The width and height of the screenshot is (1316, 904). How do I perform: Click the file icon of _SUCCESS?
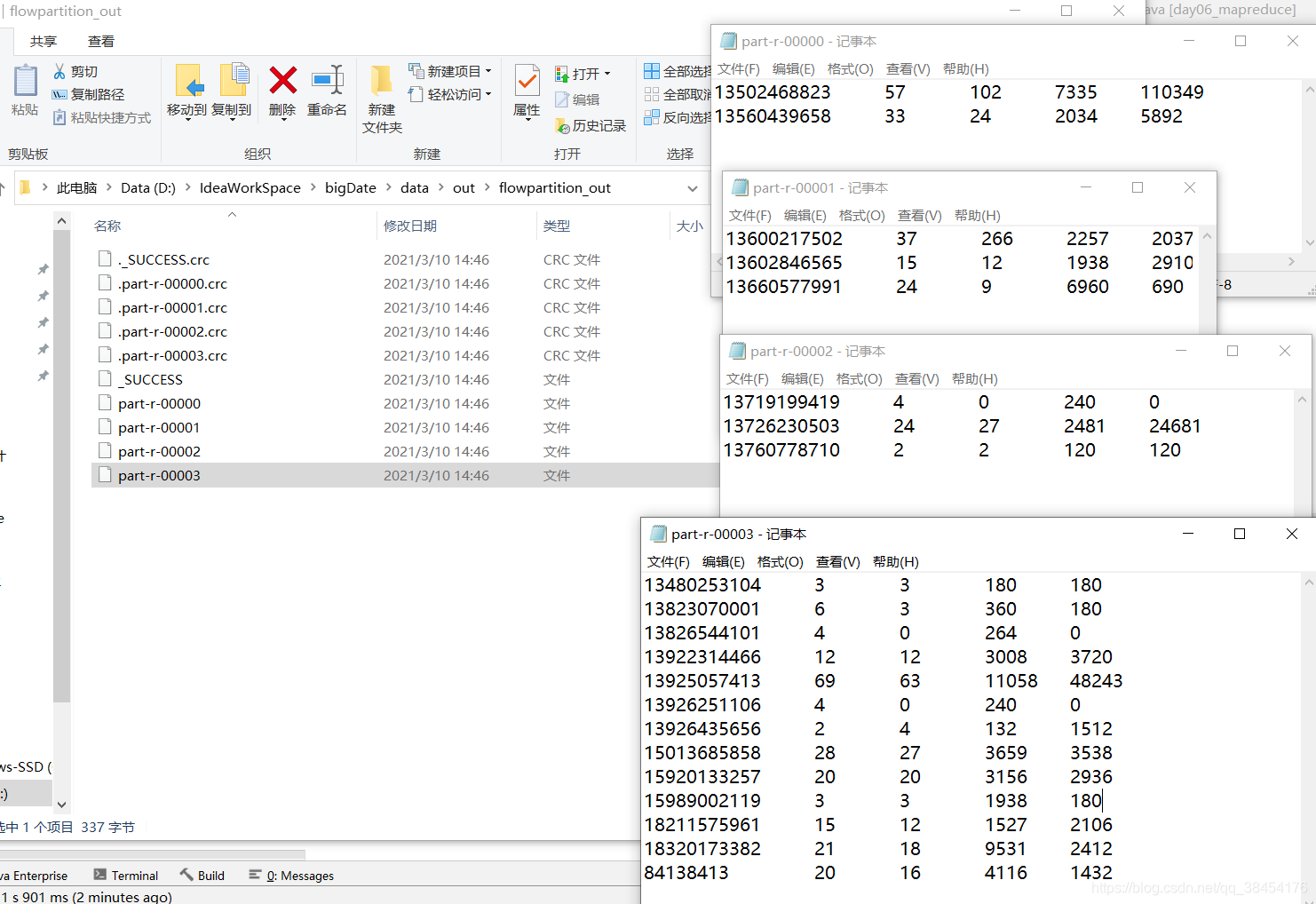[x=105, y=379]
